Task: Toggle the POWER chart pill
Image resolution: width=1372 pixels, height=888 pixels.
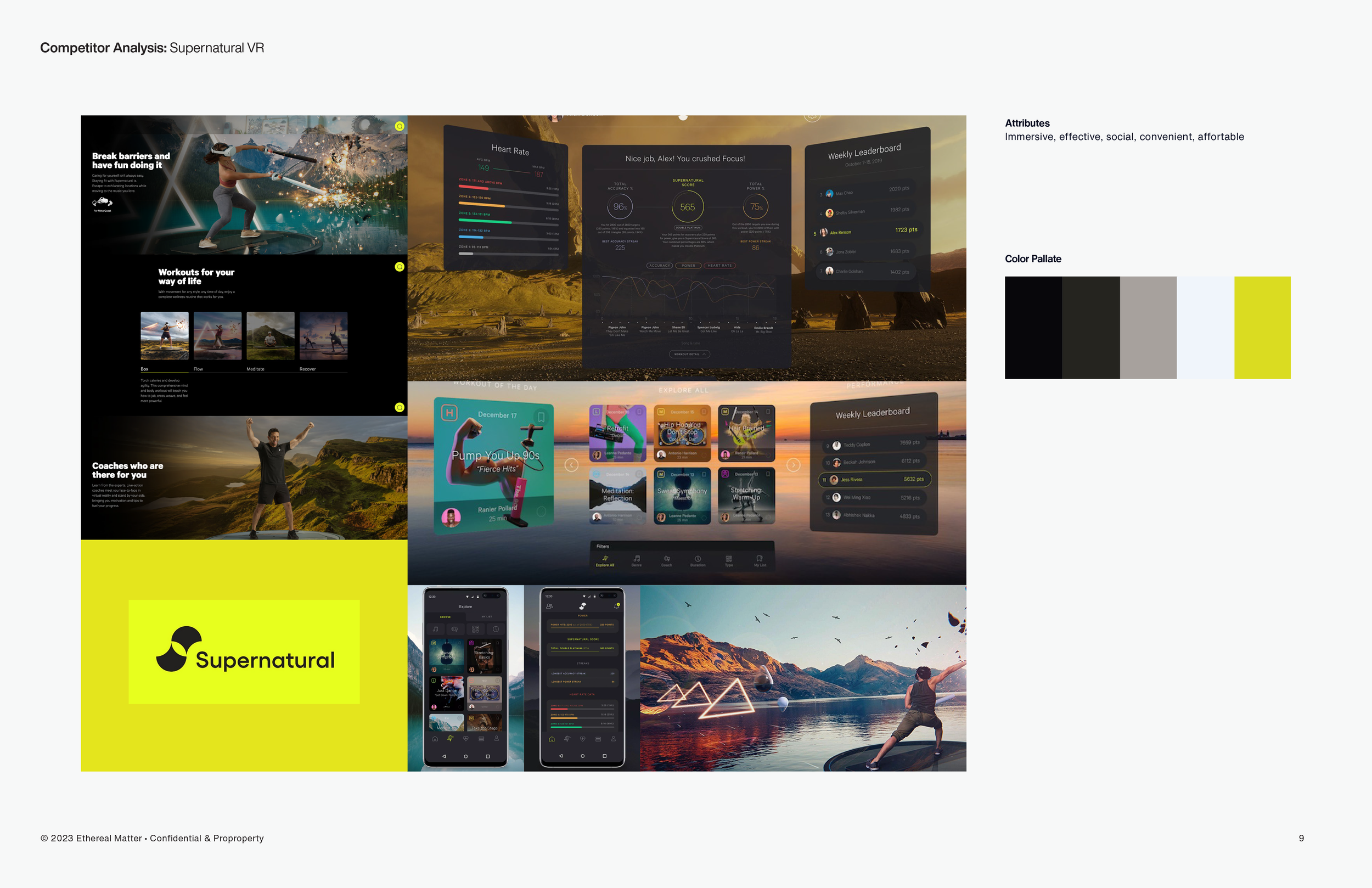Action: [x=688, y=266]
